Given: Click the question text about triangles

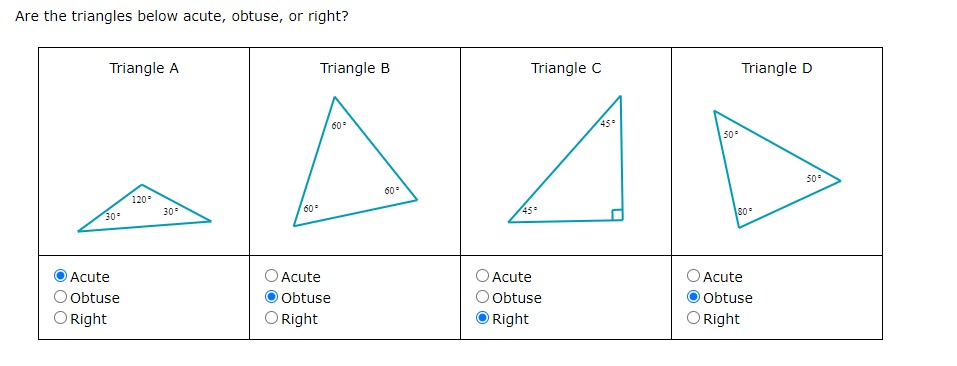Looking at the screenshot, I should click(x=182, y=16).
